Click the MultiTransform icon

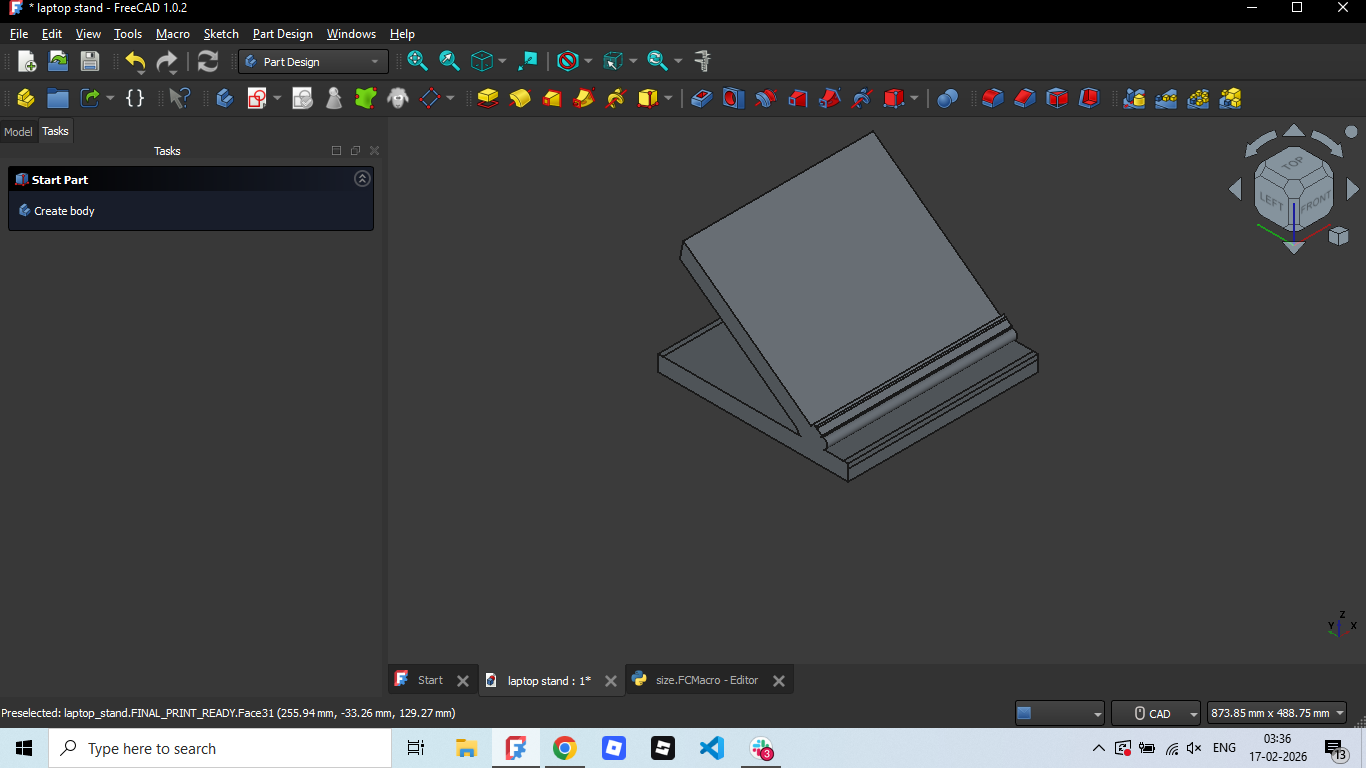[1230, 98]
